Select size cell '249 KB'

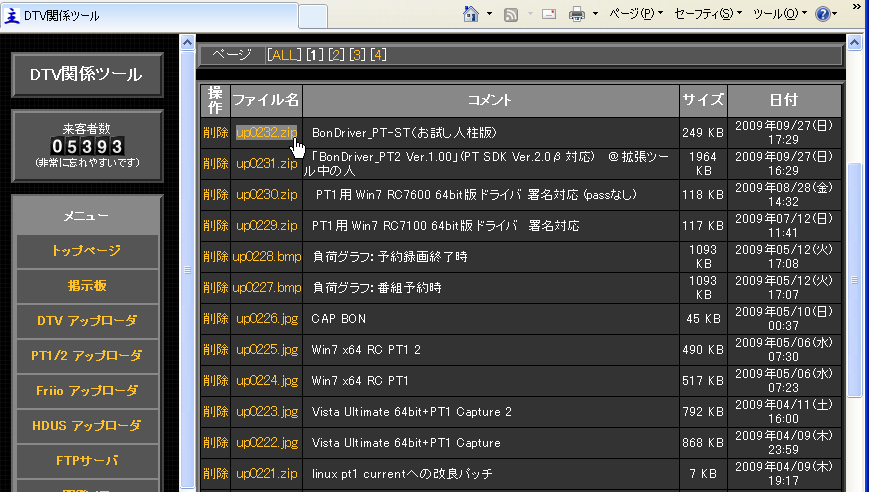pos(703,133)
